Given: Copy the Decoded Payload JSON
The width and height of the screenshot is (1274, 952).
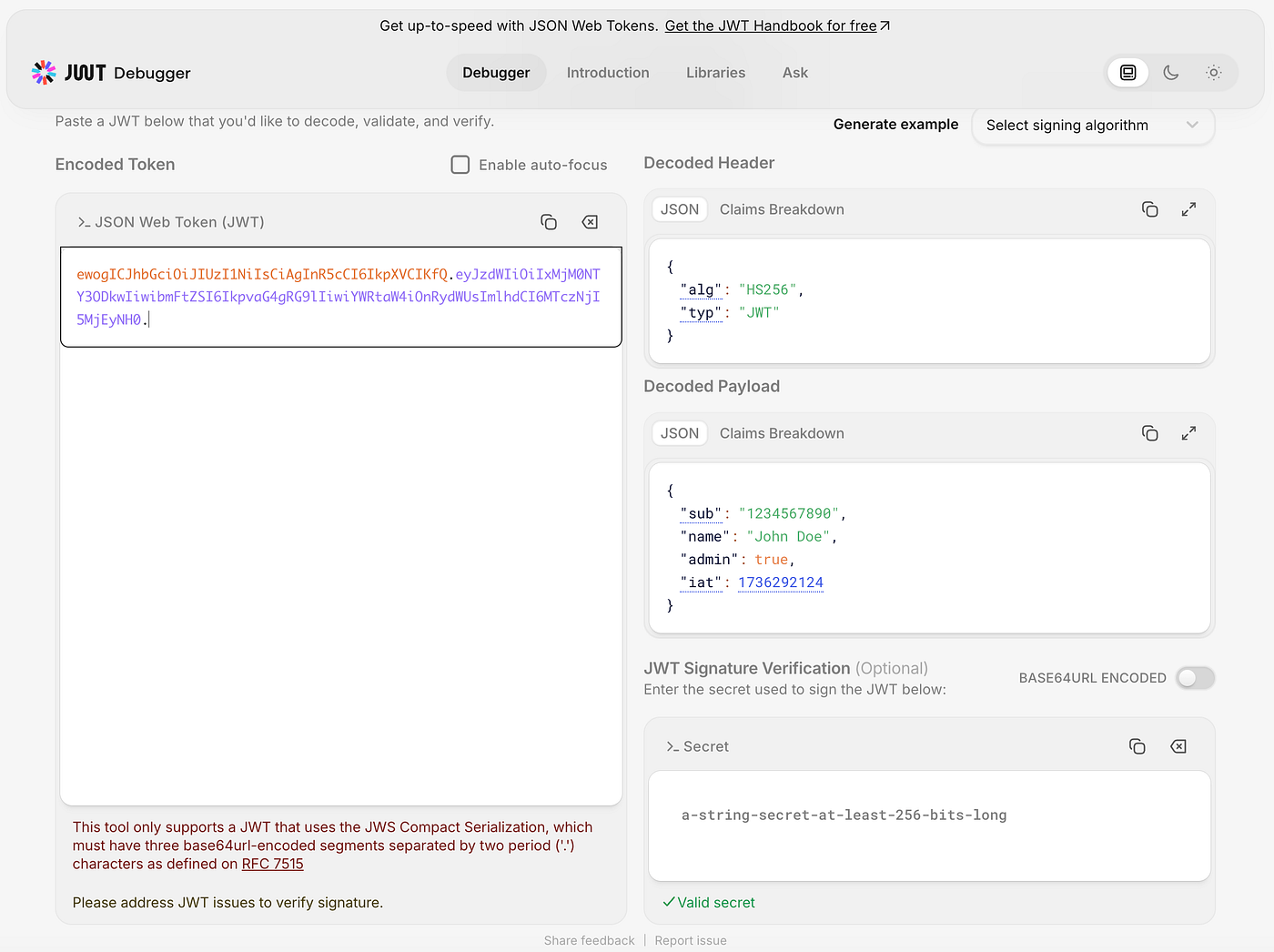Looking at the screenshot, I should [x=1150, y=433].
